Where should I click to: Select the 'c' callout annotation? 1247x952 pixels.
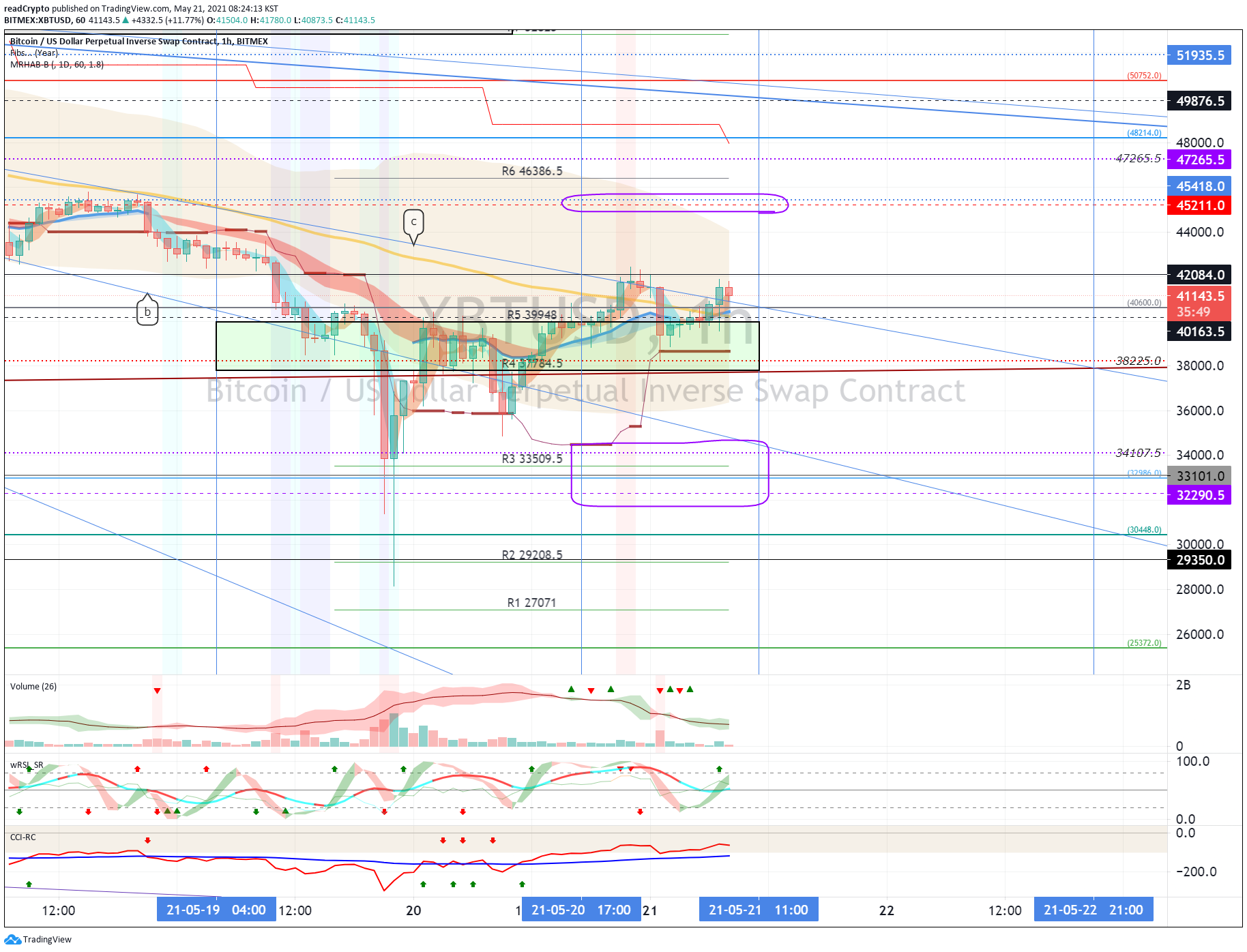point(413,223)
